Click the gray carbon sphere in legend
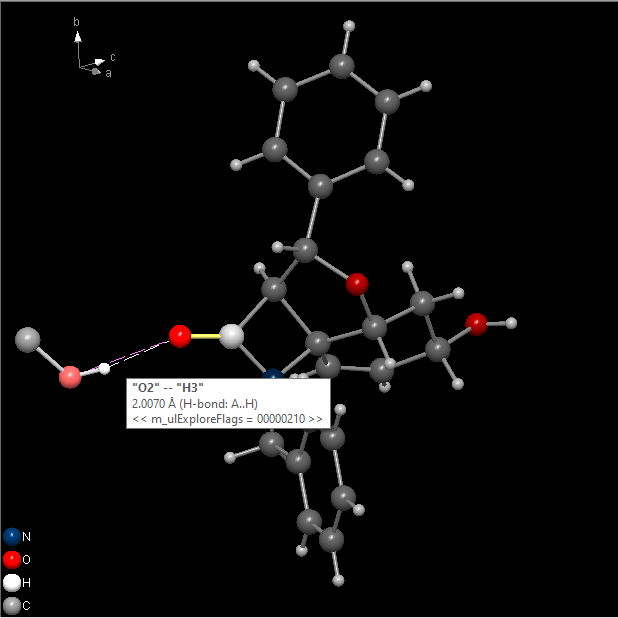The width and height of the screenshot is (618, 618). pyautogui.click(x=12, y=606)
